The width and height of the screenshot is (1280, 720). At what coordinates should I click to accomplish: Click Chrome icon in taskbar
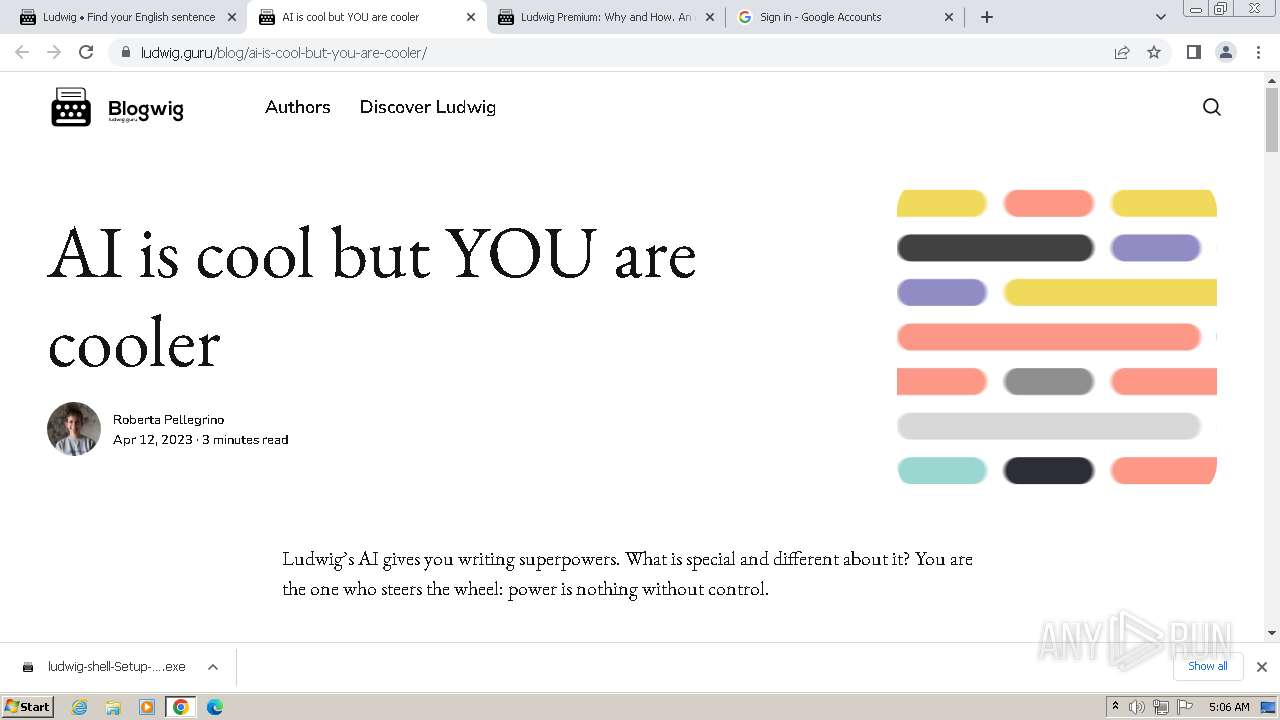181,707
